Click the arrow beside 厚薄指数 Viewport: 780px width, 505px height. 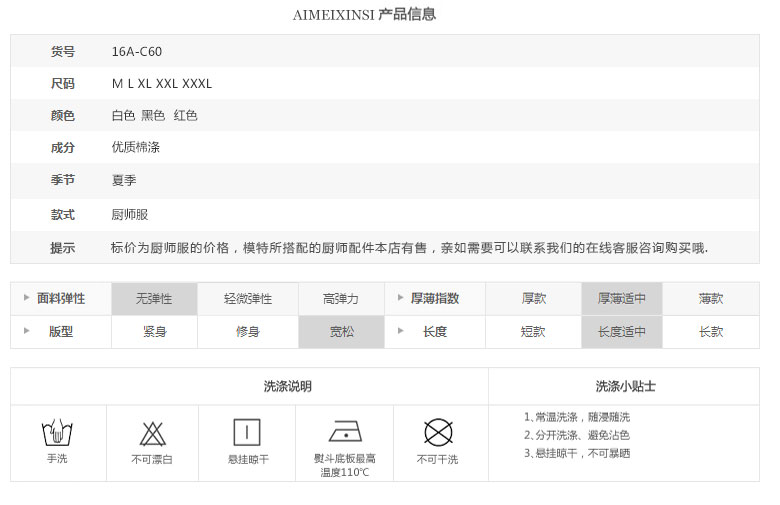coord(400,298)
